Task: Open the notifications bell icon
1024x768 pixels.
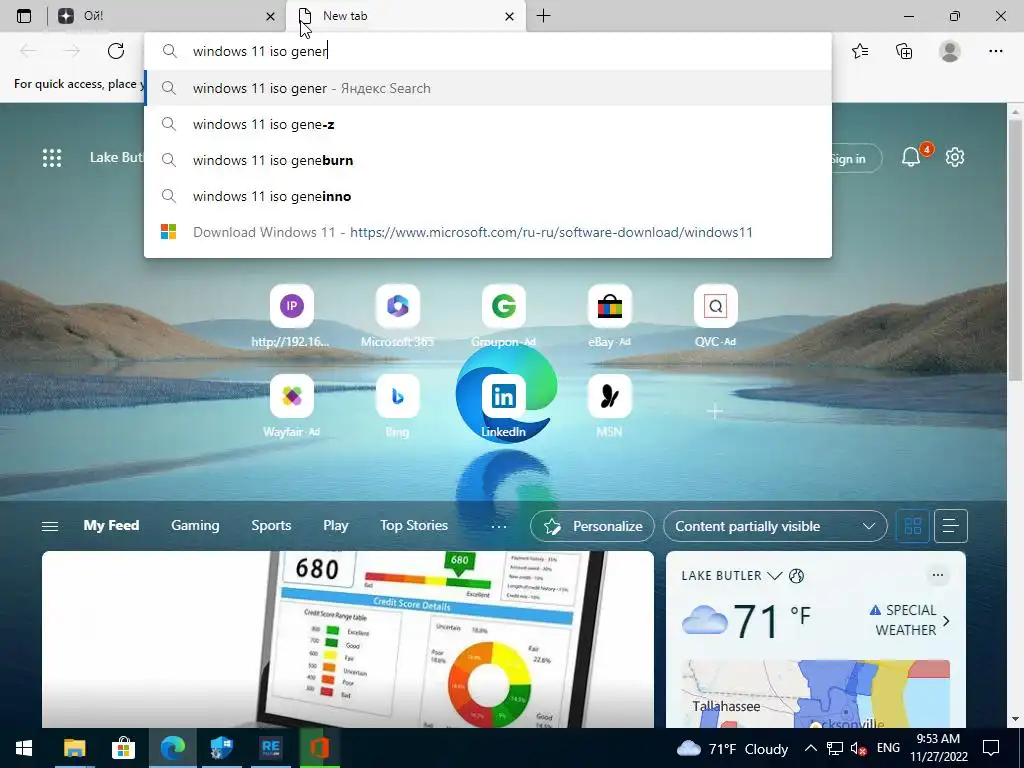Action: [911, 157]
